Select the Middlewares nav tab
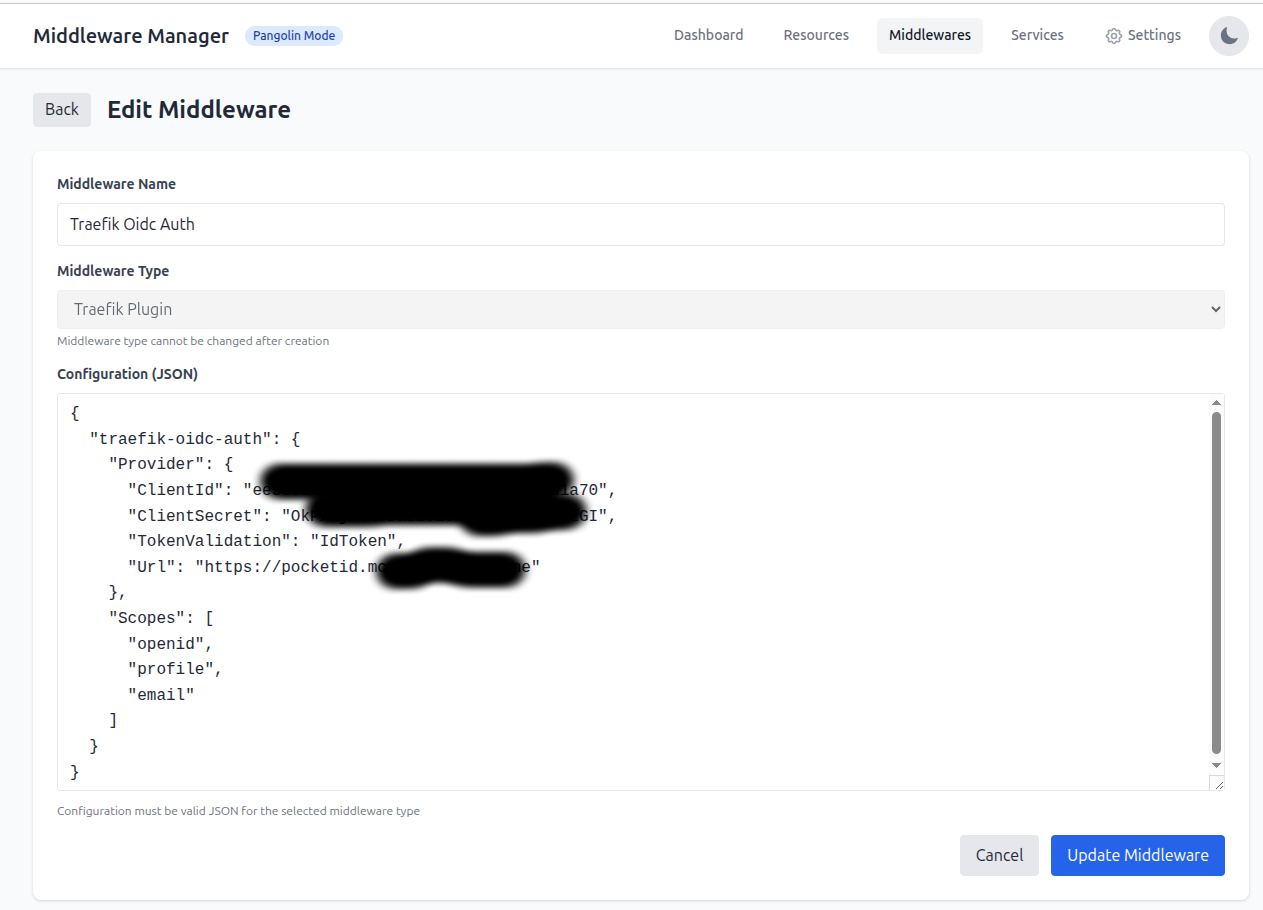Screen dimensions: 1263x910 (x=930, y=35)
